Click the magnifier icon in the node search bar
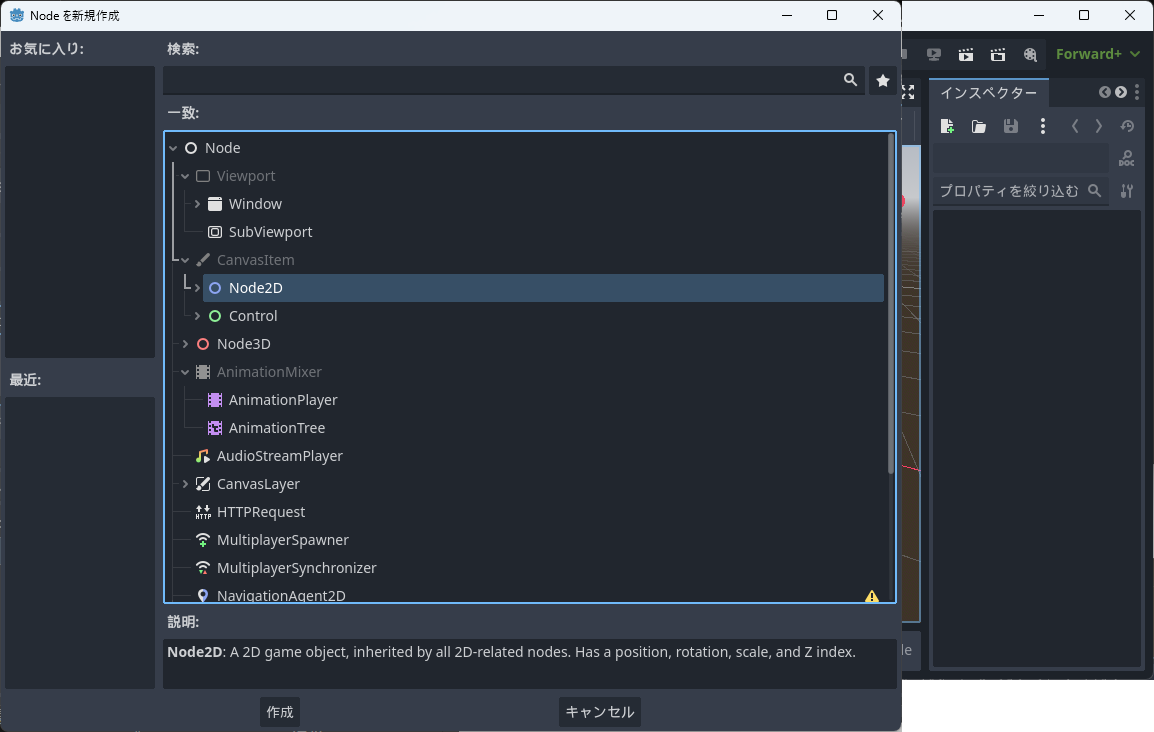1154x732 pixels. (850, 80)
